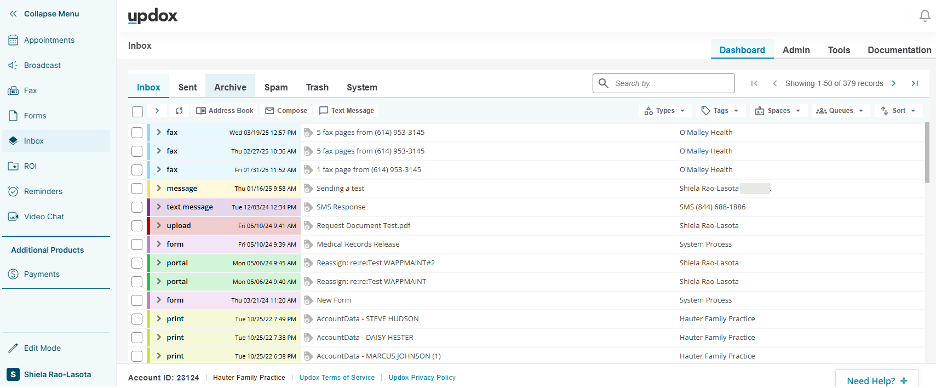
Task: Select the AccountData - STEVE HUDSON checkbox
Action: (x=137, y=319)
